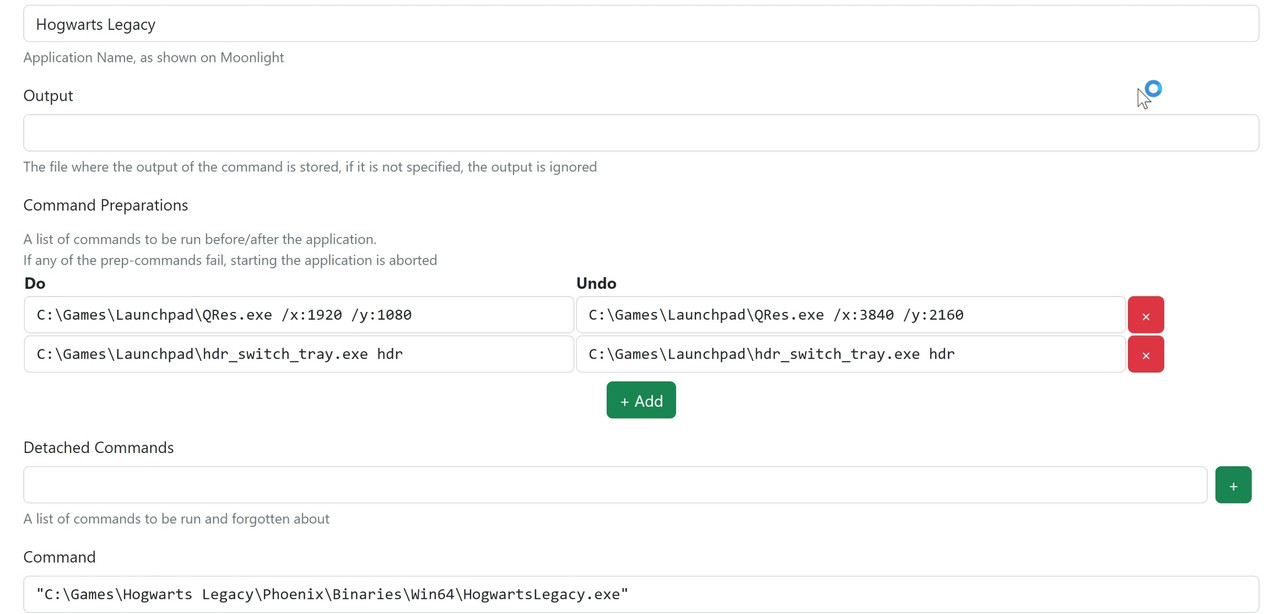Click the green + Add button
This screenshot has width=1280, height=614.
(x=641, y=400)
